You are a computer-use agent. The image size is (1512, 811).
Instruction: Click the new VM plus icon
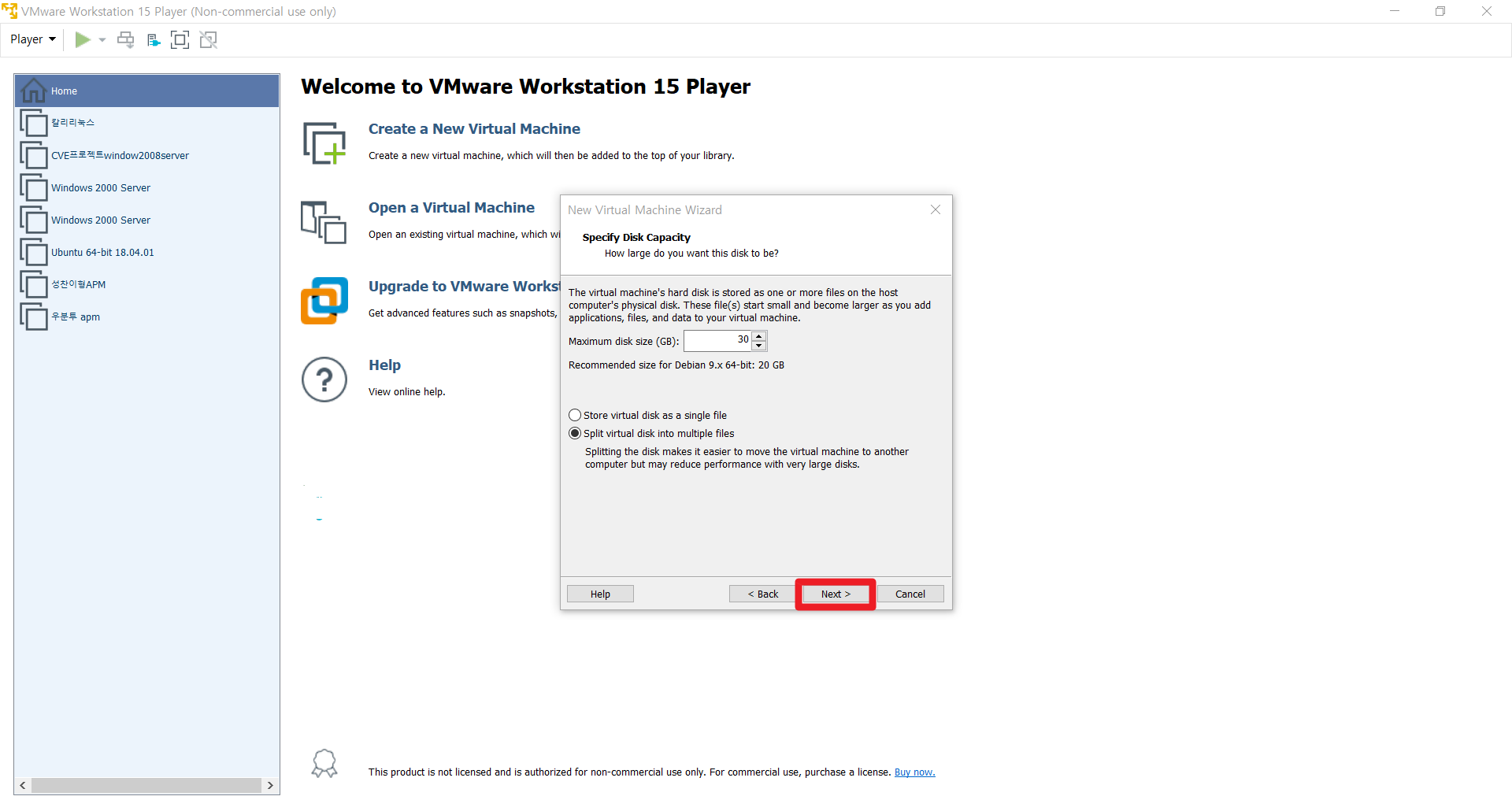click(324, 143)
